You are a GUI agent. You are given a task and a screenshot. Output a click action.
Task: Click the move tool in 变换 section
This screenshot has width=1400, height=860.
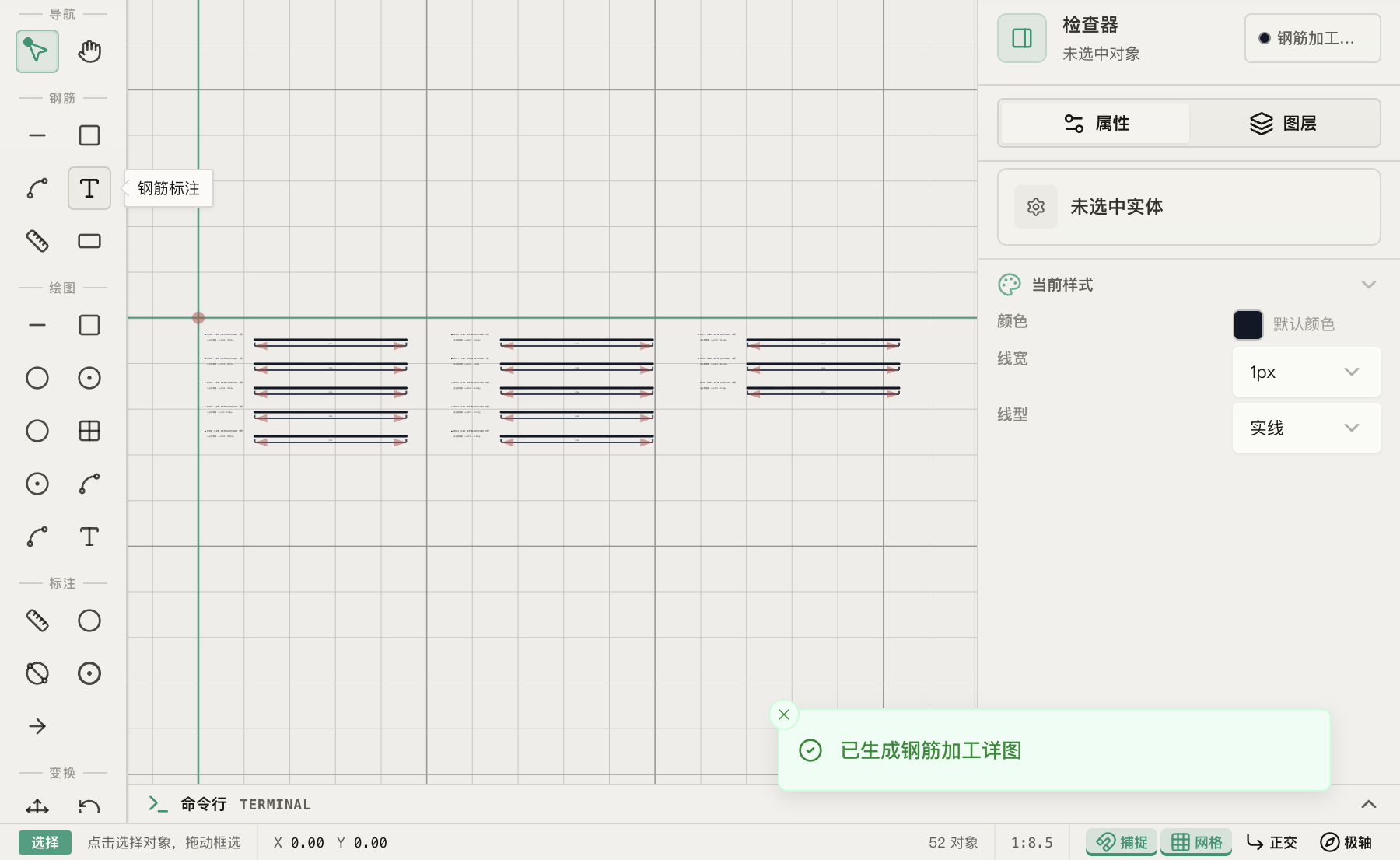(x=37, y=807)
